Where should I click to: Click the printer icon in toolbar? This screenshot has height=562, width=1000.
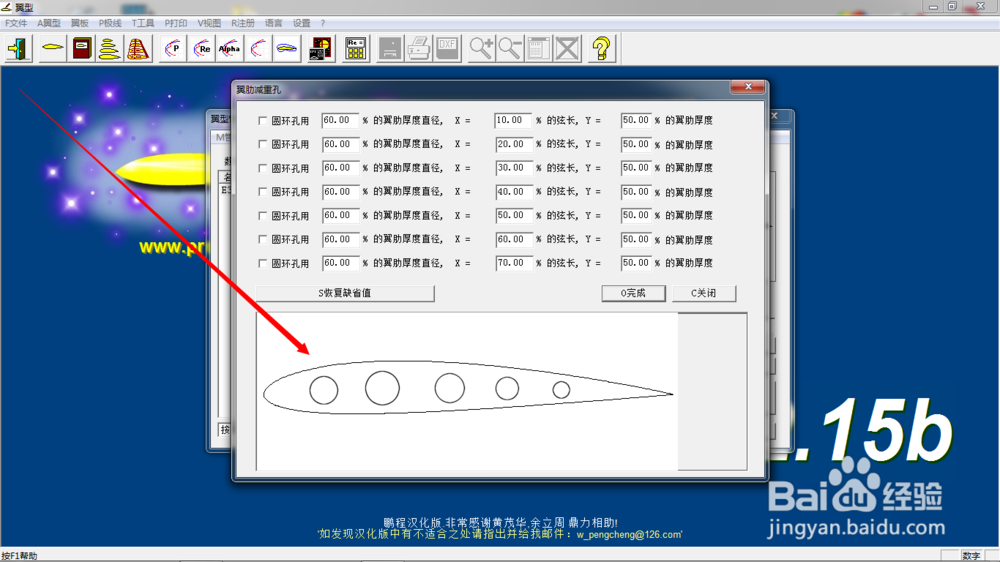click(418, 48)
